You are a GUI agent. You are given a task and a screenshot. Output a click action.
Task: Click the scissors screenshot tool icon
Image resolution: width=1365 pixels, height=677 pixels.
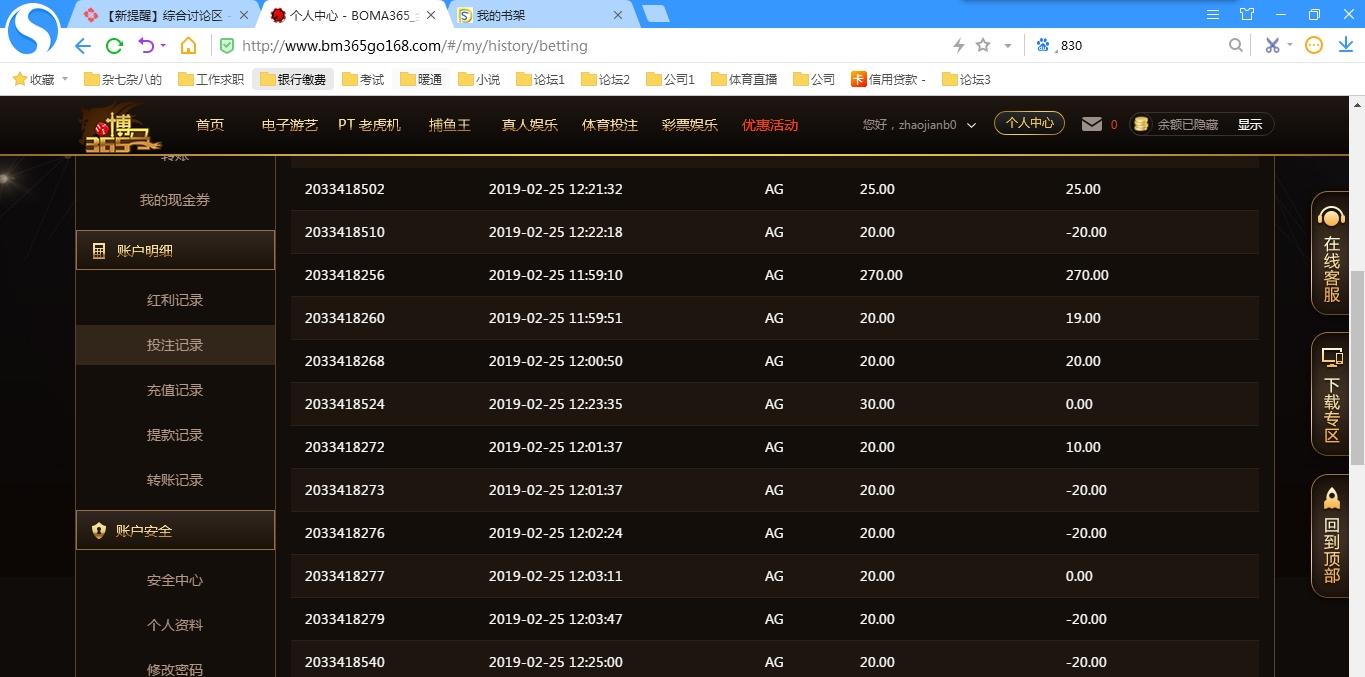(x=1272, y=45)
